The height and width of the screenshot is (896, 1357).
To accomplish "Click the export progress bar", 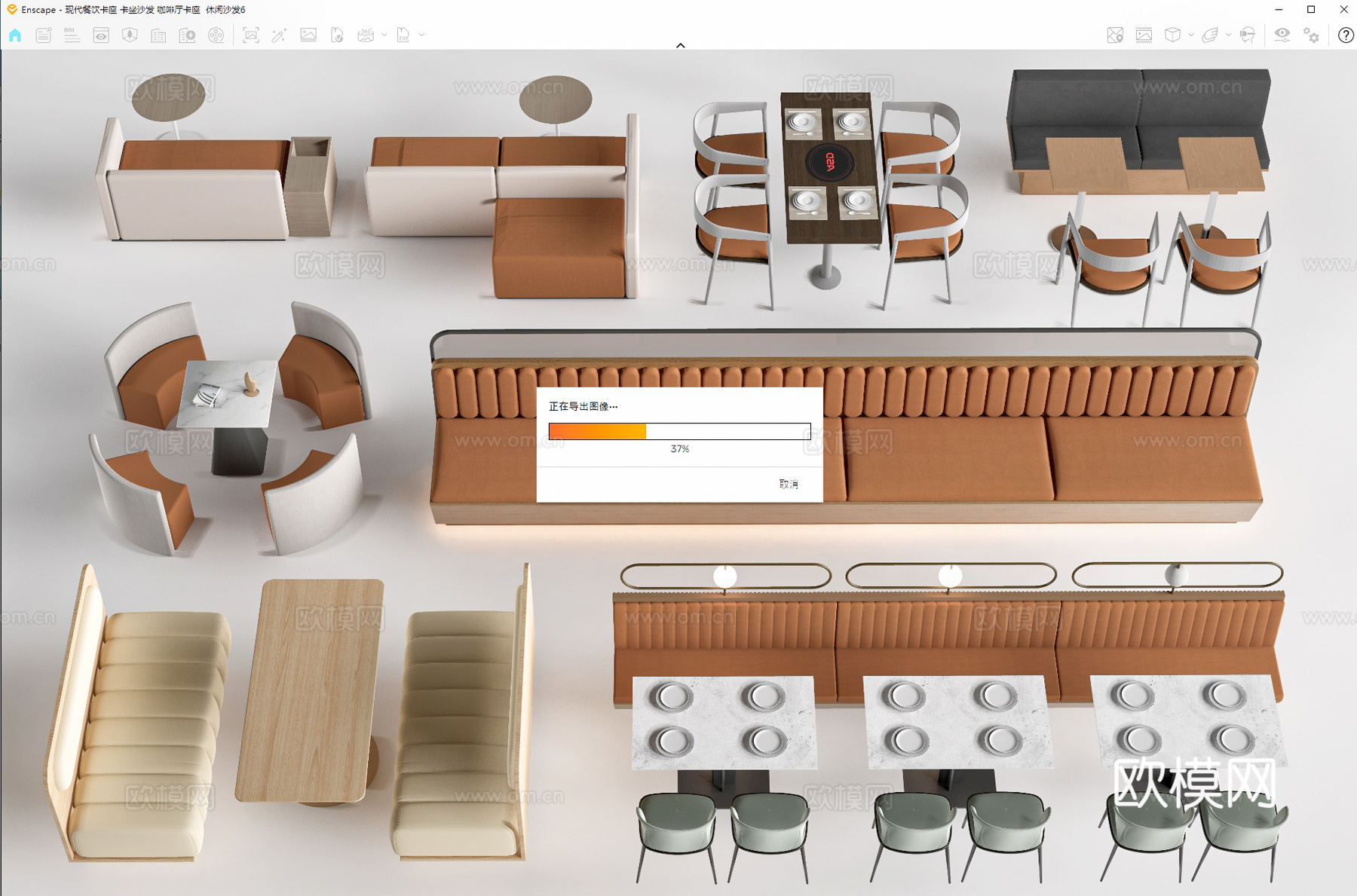I will point(680,431).
